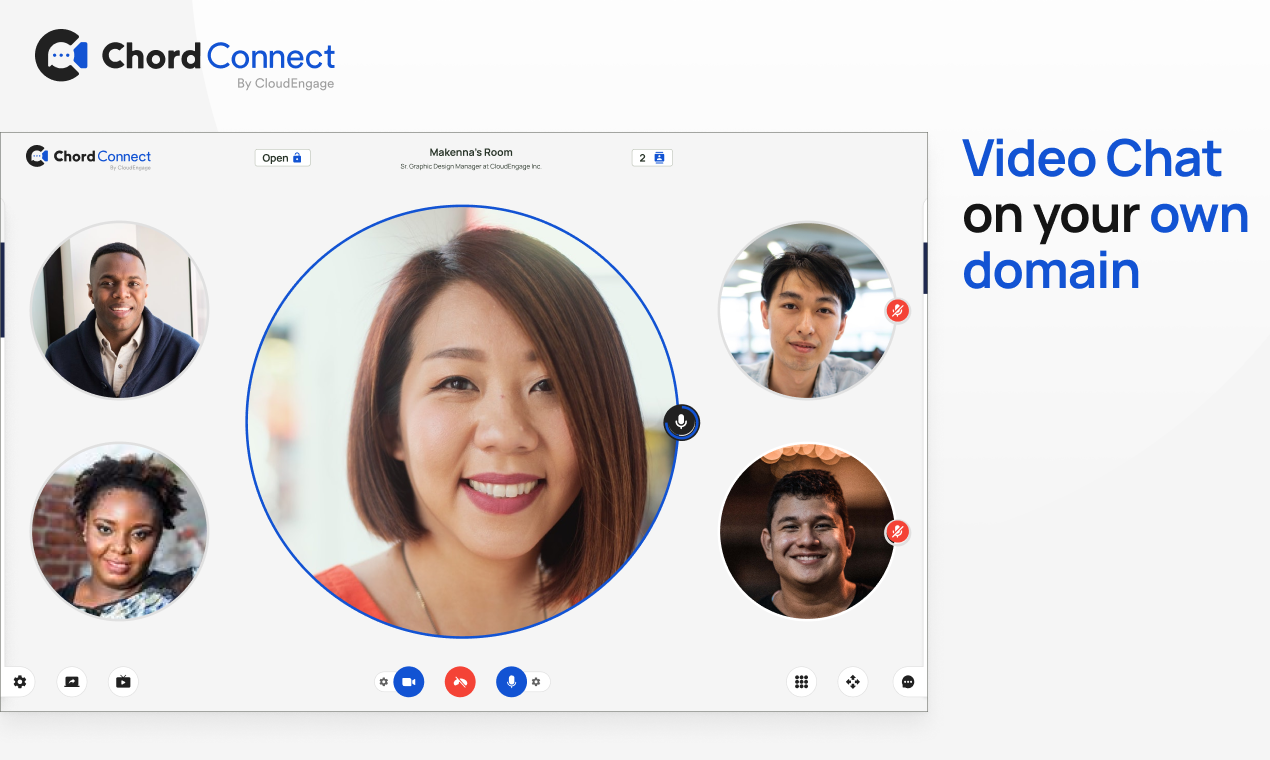
Task: Click the four-arrow move icon
Action: click(x=853, y=682)
